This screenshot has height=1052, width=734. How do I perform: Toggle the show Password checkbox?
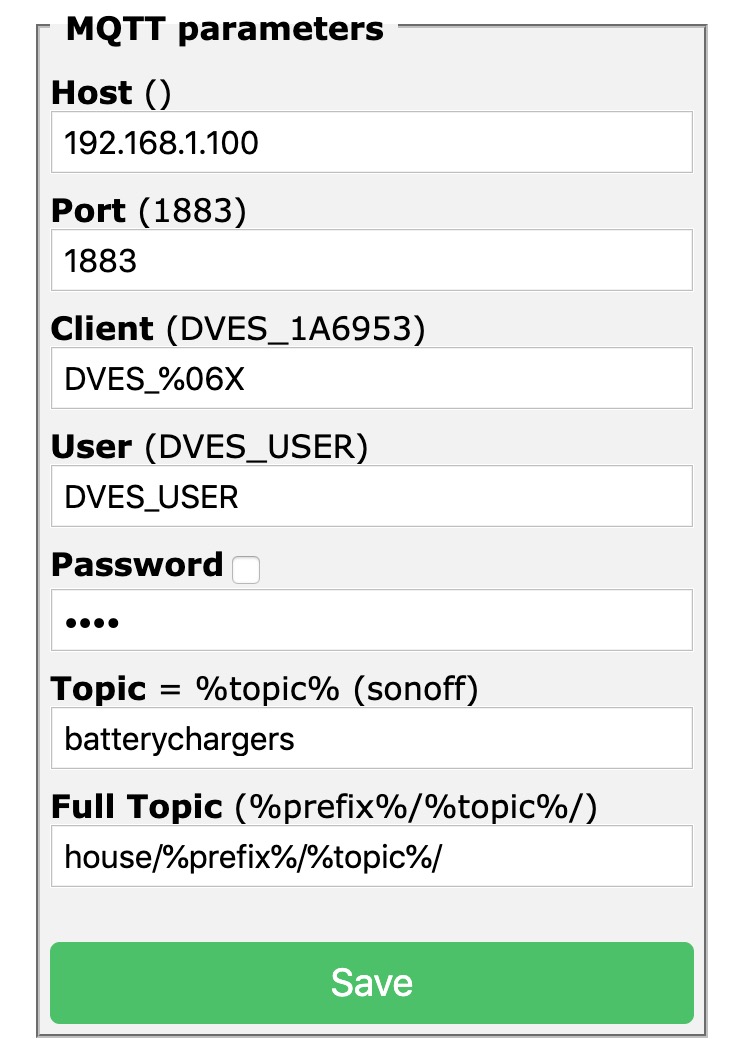[x=245, y=570]
